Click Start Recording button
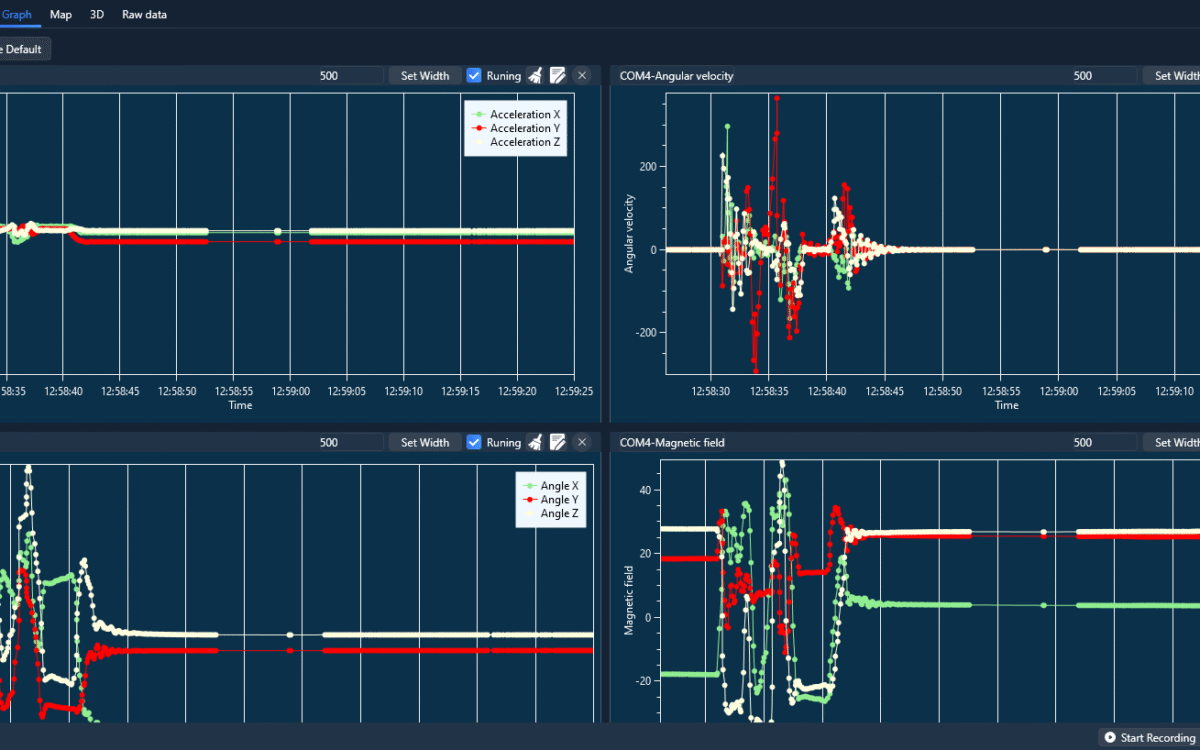This screenshot has height=750, width=1200. click(1148, 738)
